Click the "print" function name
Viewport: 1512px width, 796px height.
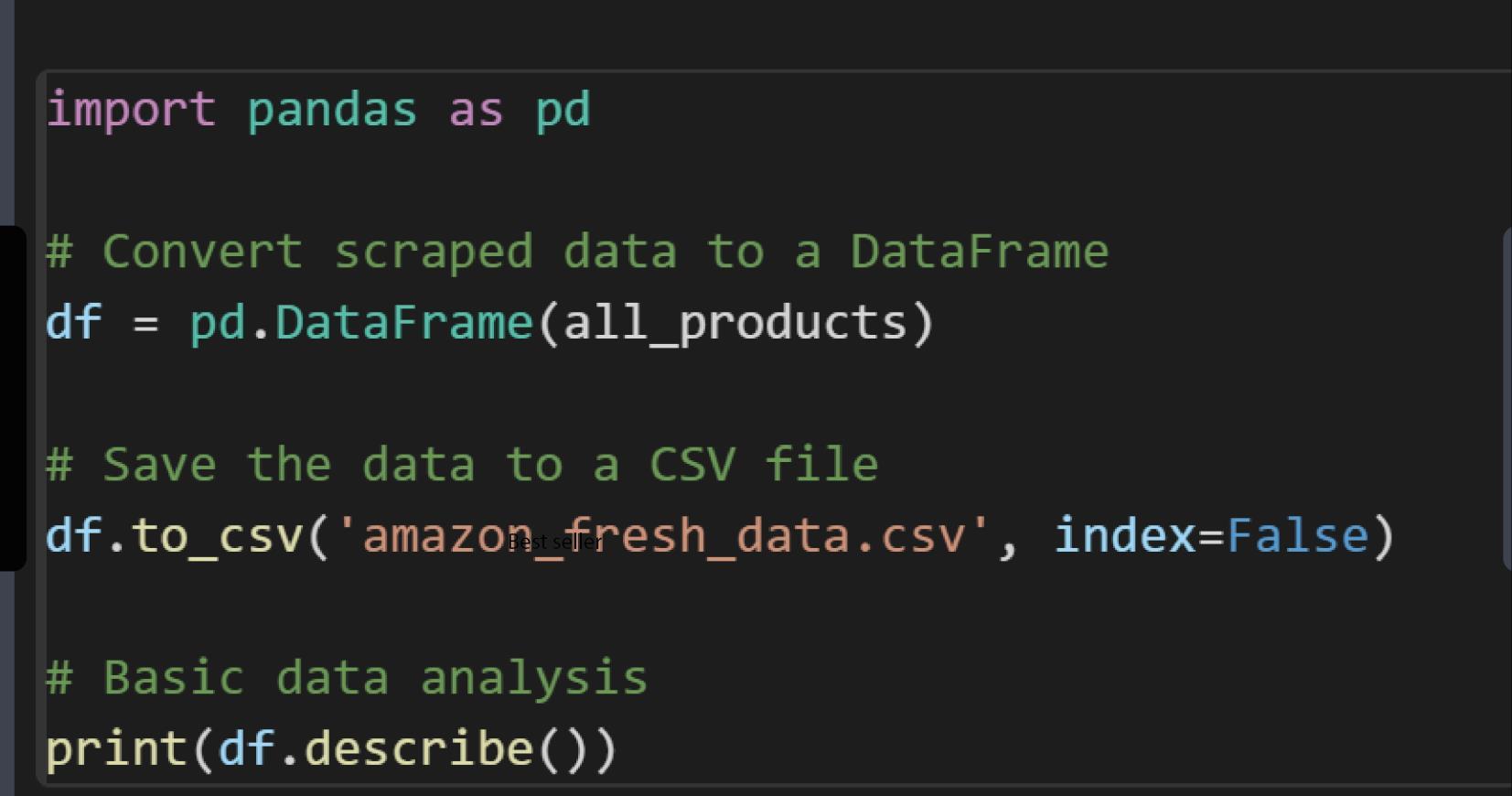pyautogui.click(x=116, y=749)
